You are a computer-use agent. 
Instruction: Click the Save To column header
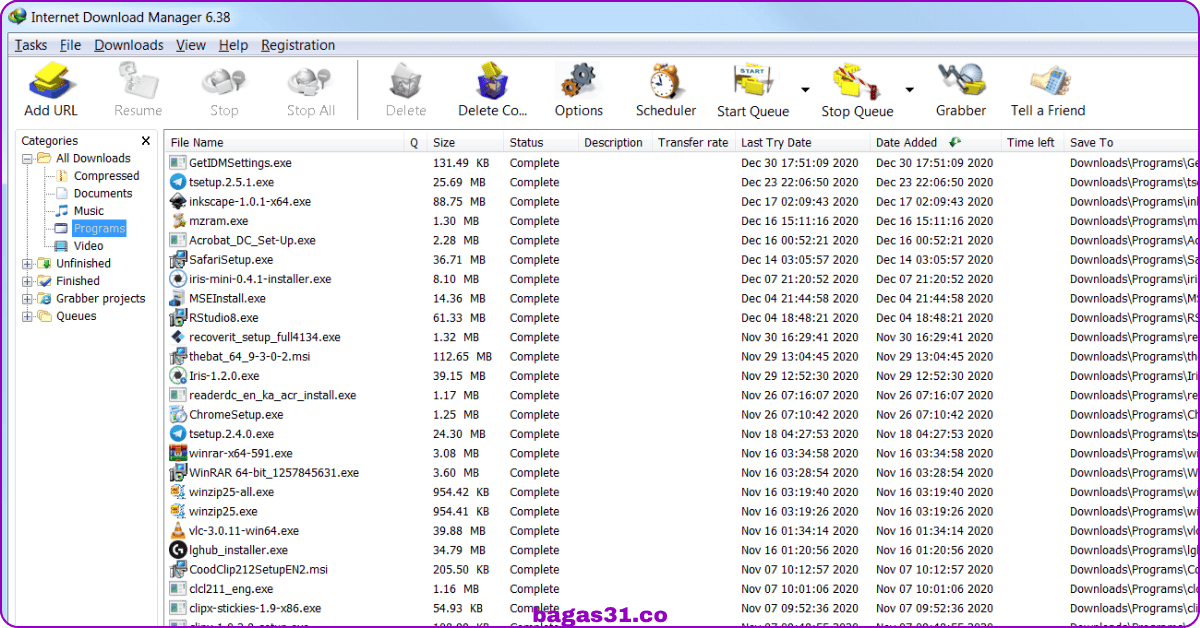click(1131, 143)
